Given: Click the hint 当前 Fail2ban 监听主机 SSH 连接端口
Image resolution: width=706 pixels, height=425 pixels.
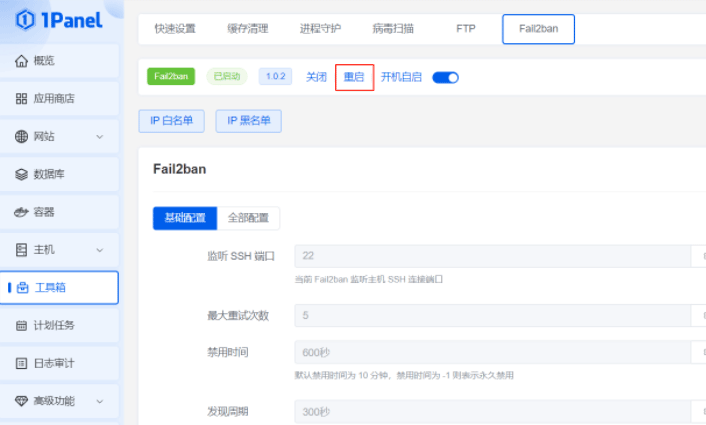Looking at the screenshot, I should pos(369,280).
